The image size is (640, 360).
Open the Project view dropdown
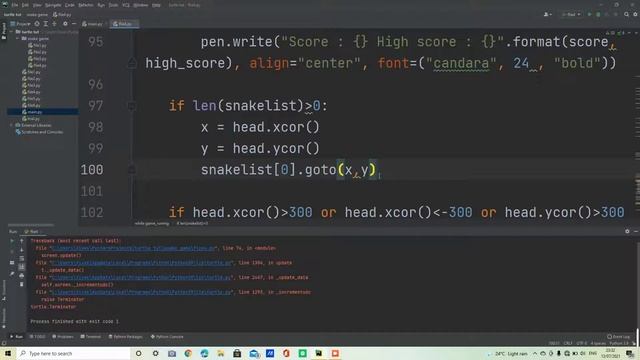point(20,24)
